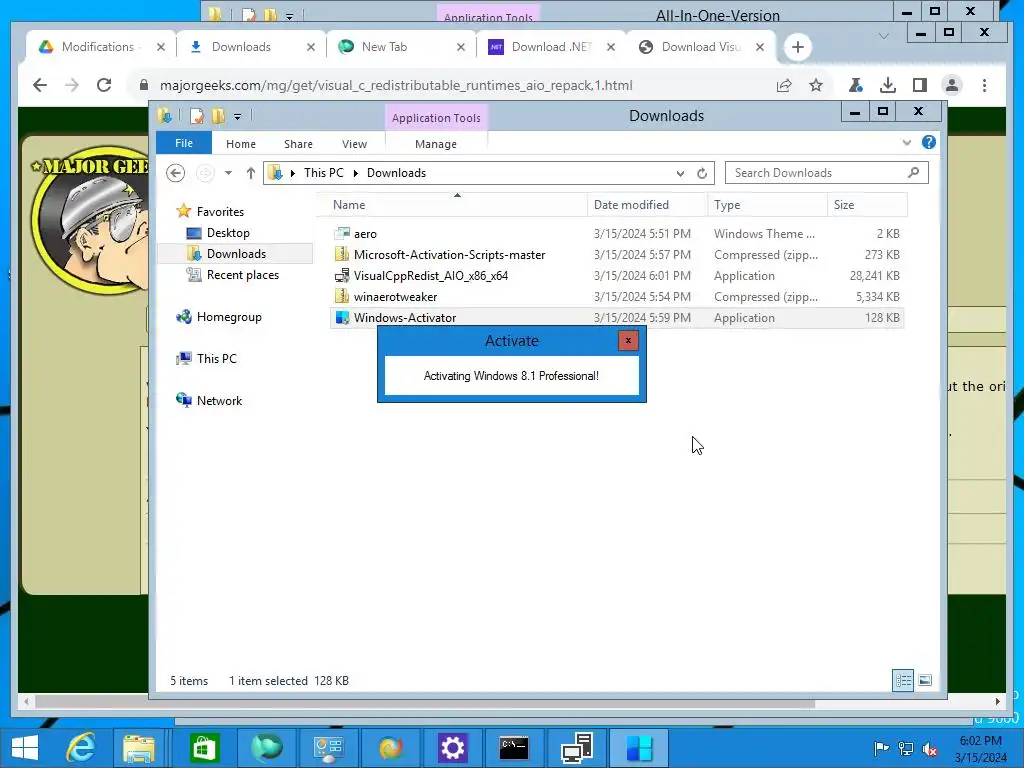The height and width of the screenshot is (768, 1024).
Task: Select Recent places in navigation pane
Action: coord(242,275)
